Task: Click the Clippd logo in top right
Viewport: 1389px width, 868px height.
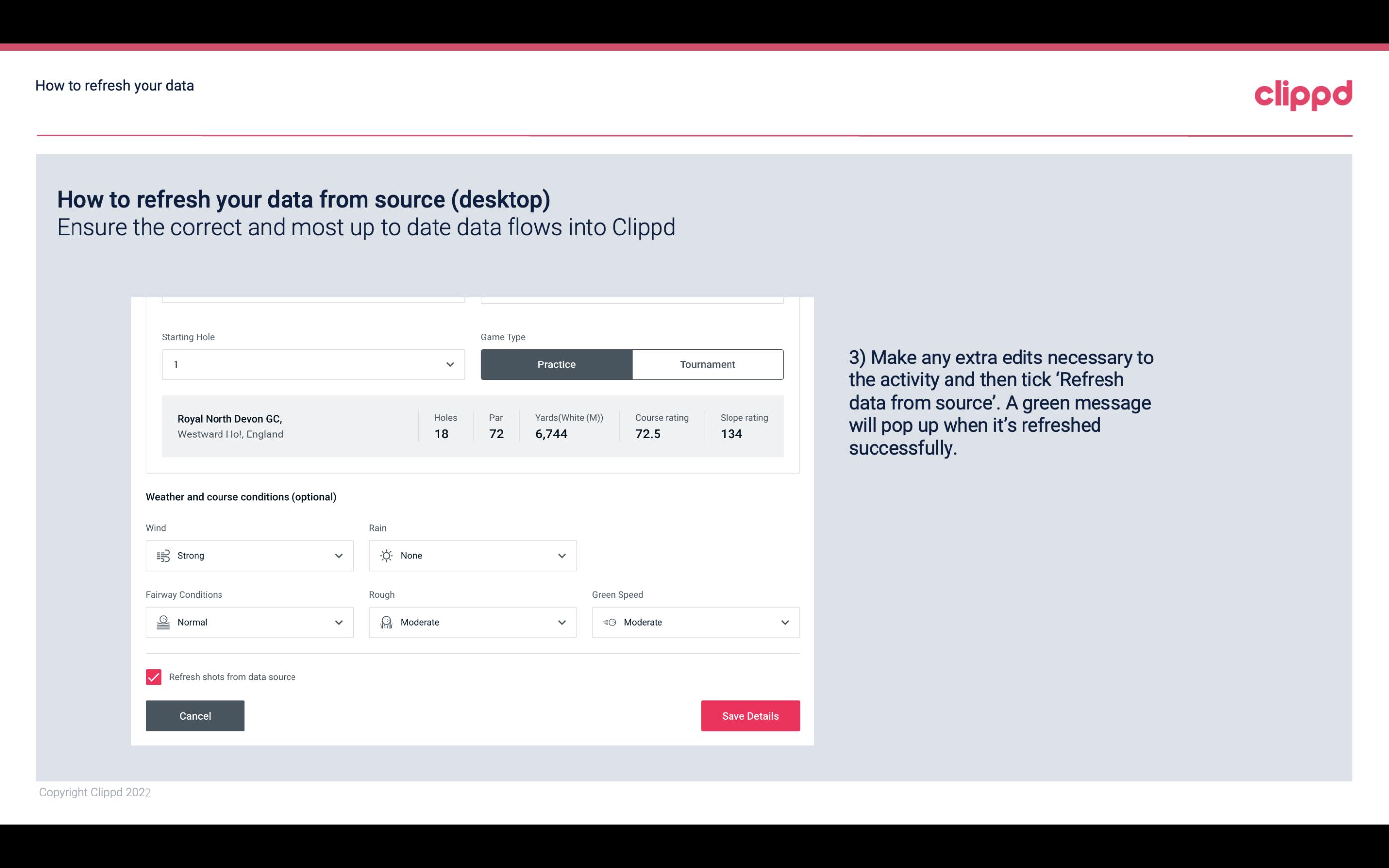Action: point(1303,94)
